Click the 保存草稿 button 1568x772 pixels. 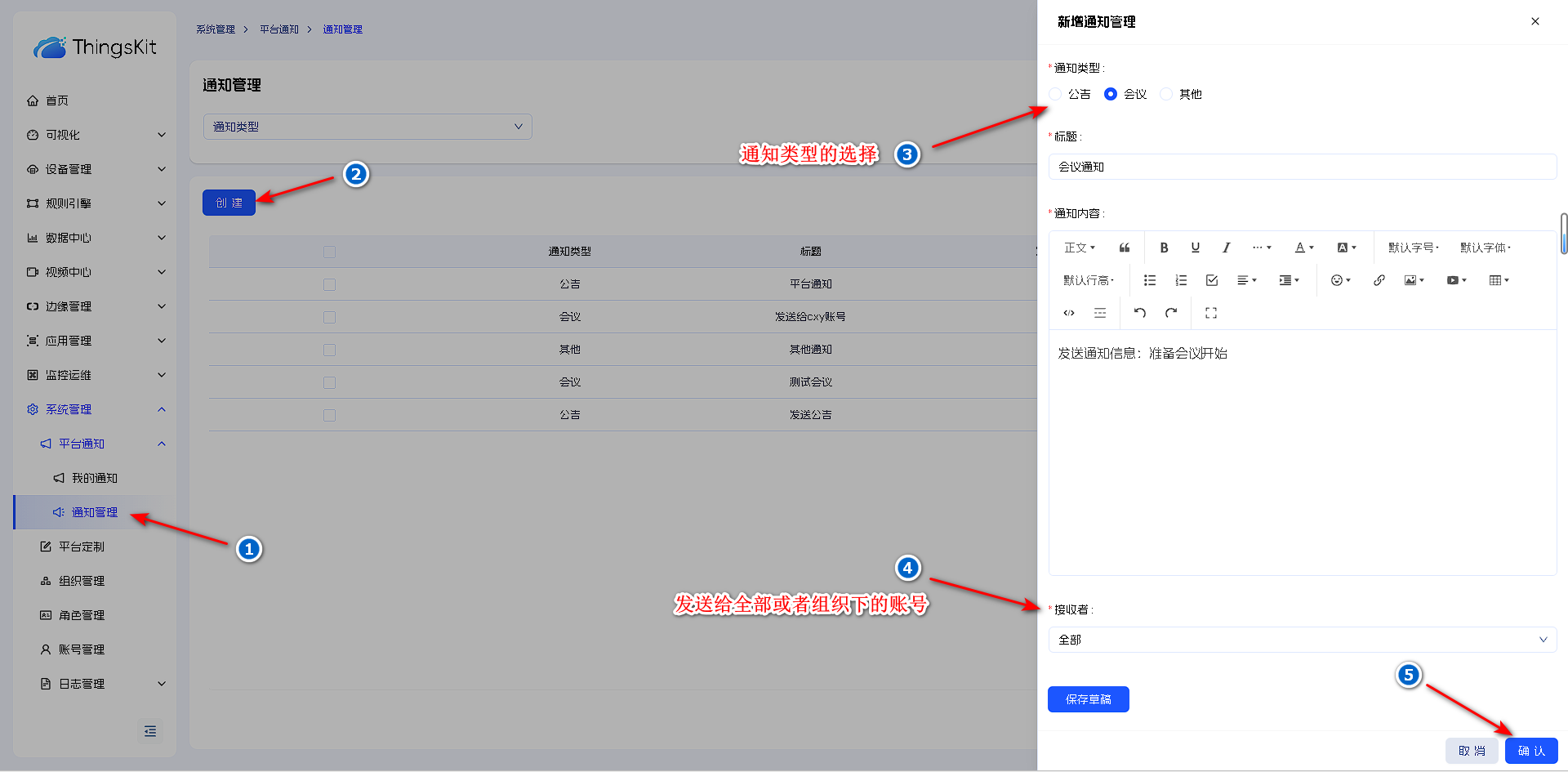point(1088,699)
